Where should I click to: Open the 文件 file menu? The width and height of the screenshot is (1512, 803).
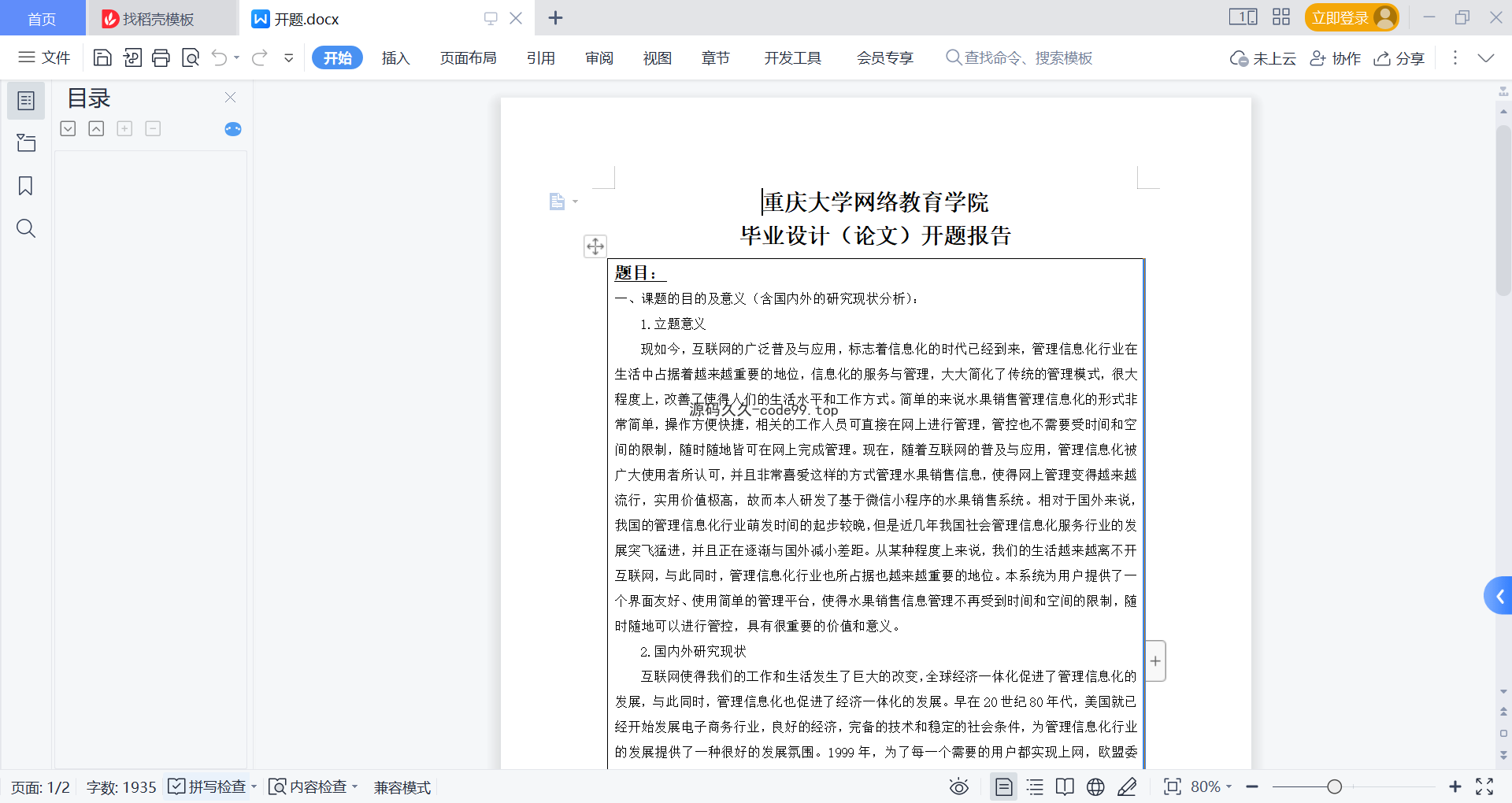[45, 57]
